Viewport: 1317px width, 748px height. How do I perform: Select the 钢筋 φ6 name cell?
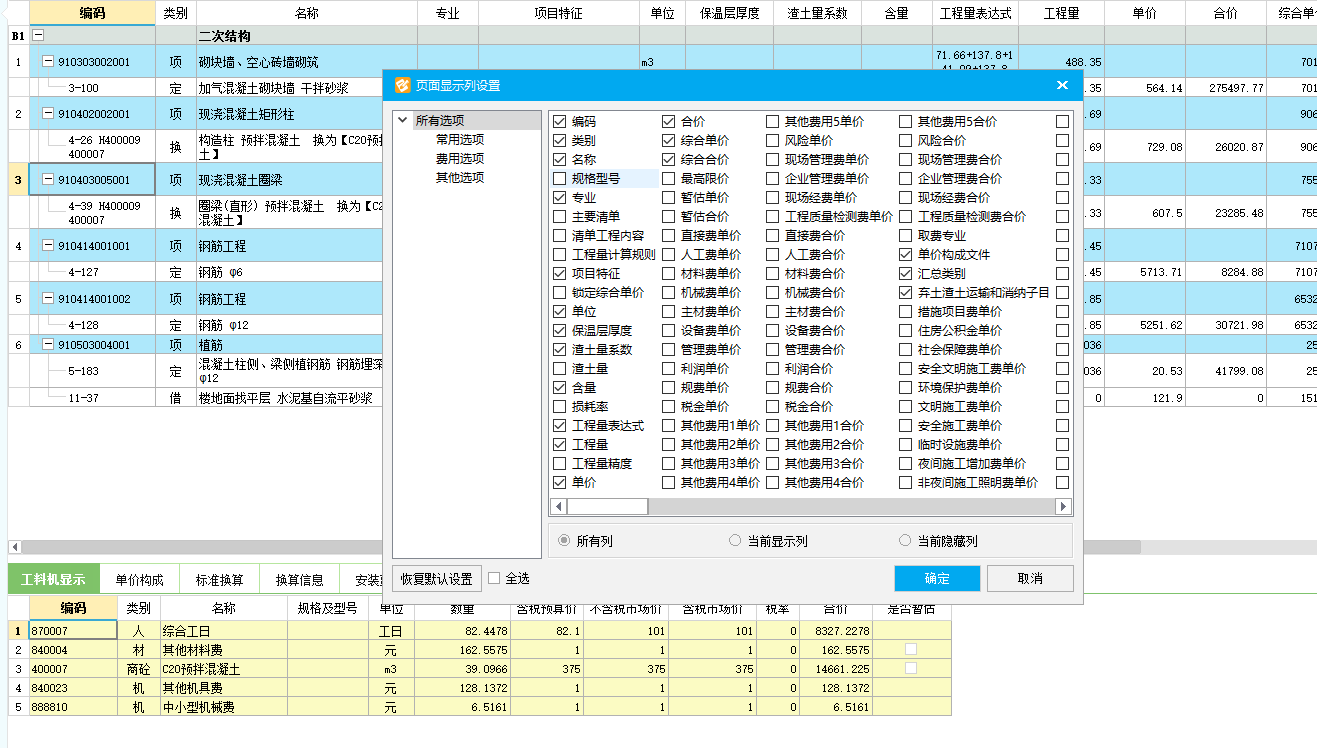[306, 272]
